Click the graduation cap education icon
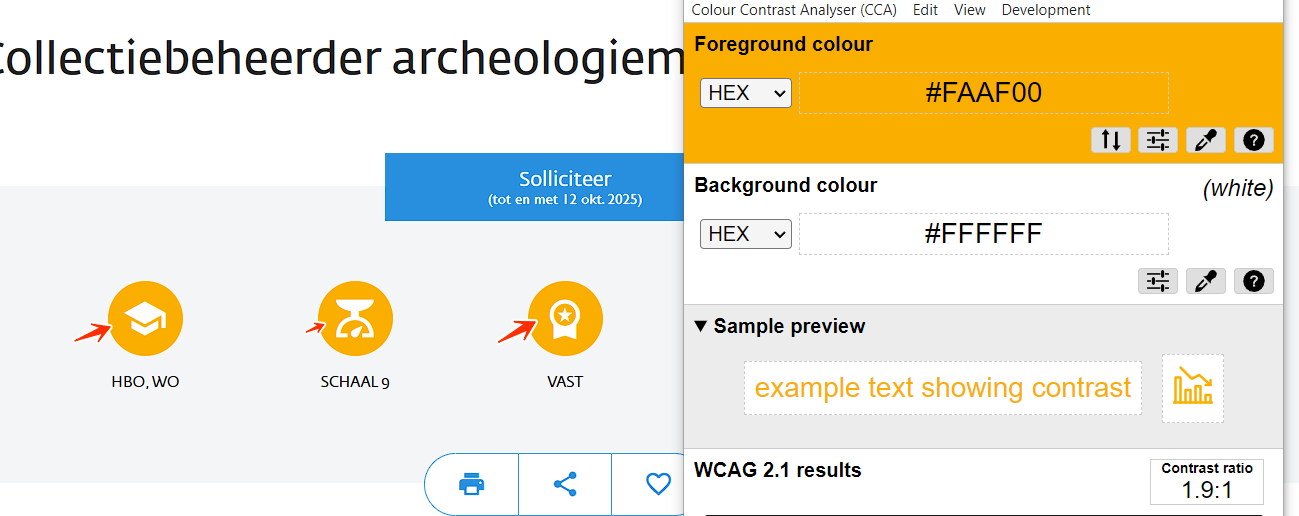1299x516 pixels. (x=145, y=319)
